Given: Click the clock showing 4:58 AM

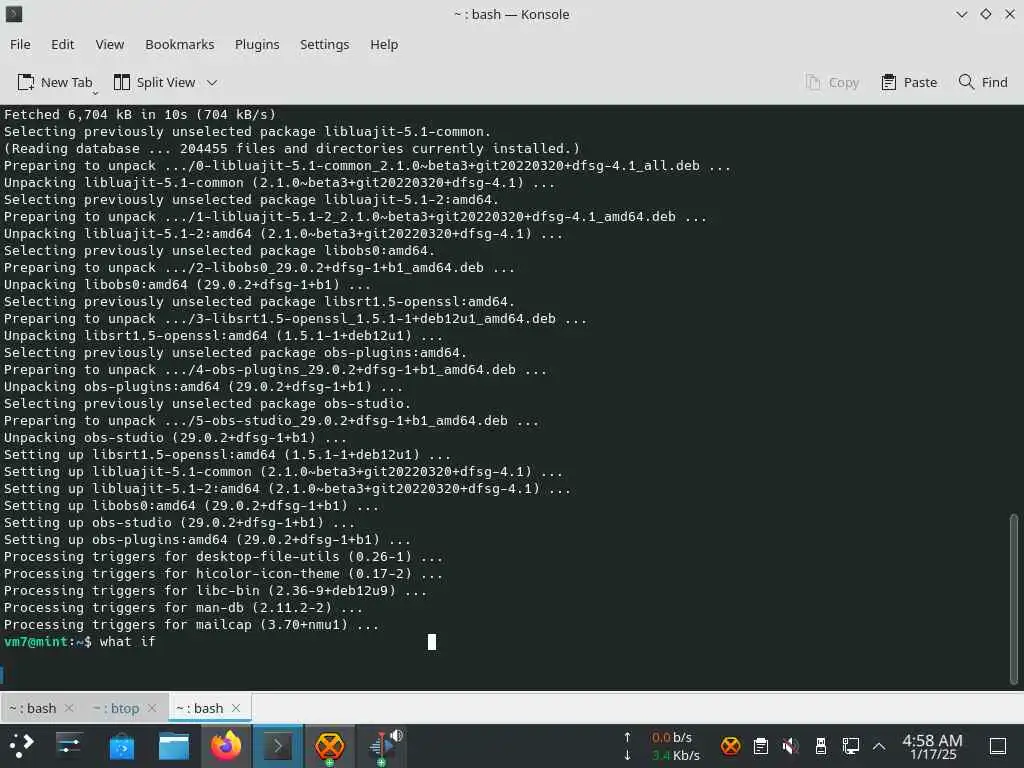Looking at the screenshot, I should [x=933, y=746].
